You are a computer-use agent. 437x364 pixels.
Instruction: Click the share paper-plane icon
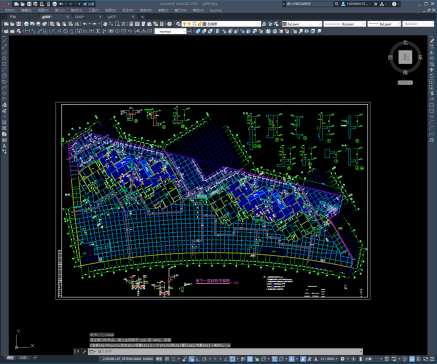(x=85, y=4)
